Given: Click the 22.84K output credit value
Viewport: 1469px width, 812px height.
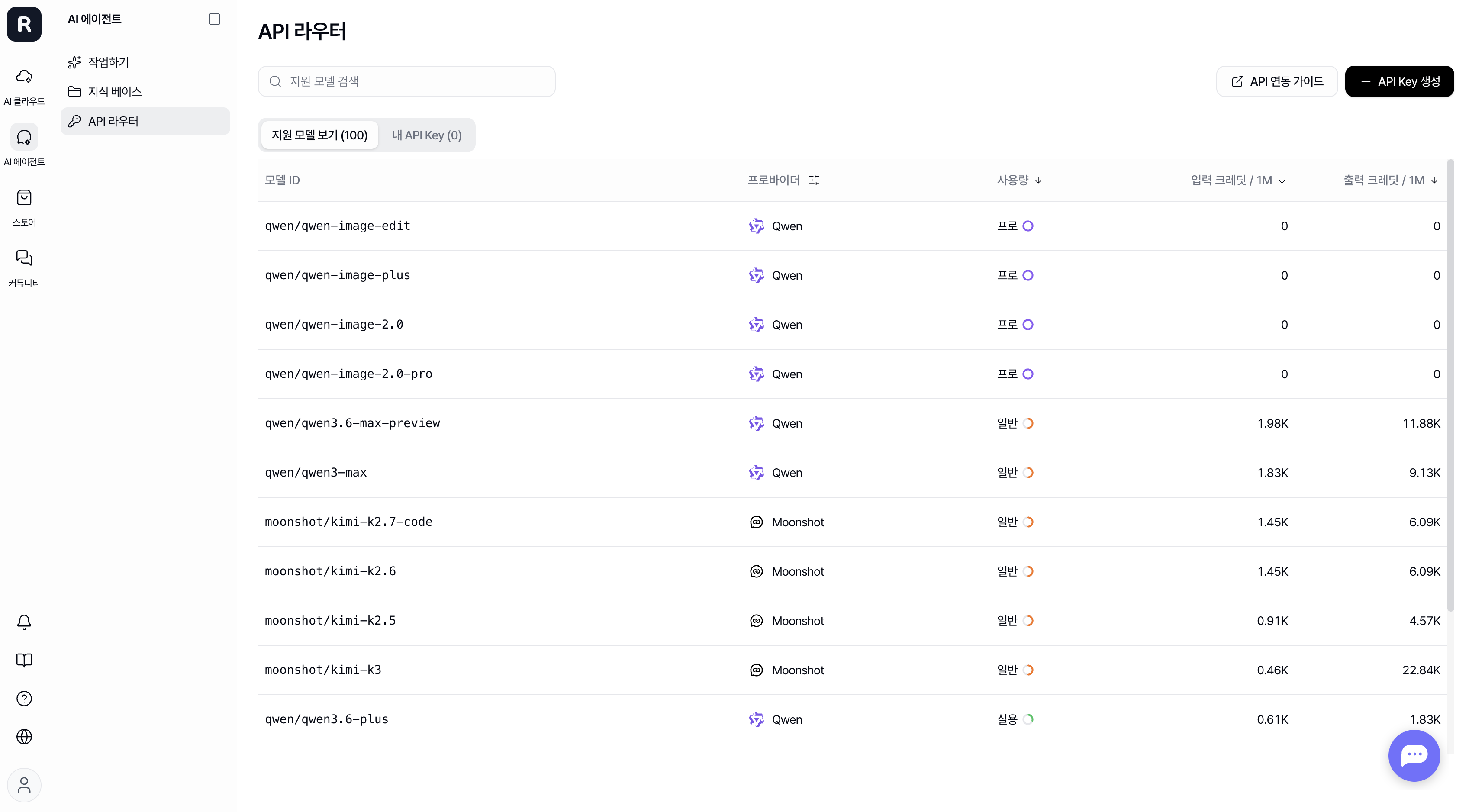Looking at the screenshot, I should tap(1421, 670).
